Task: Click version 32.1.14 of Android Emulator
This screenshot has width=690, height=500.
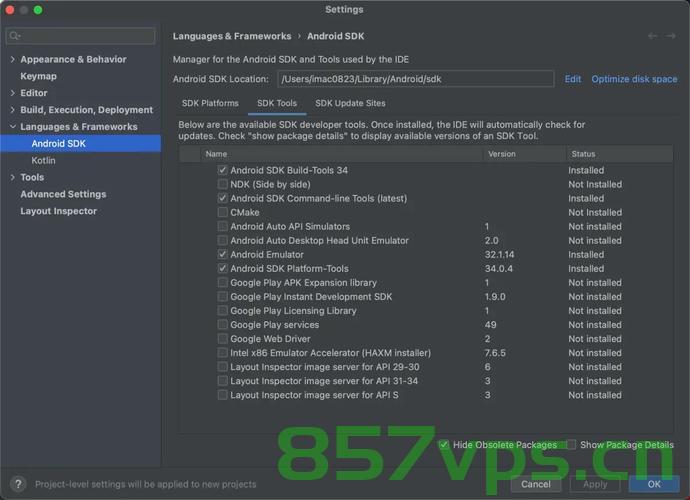Action: point(499,254)
